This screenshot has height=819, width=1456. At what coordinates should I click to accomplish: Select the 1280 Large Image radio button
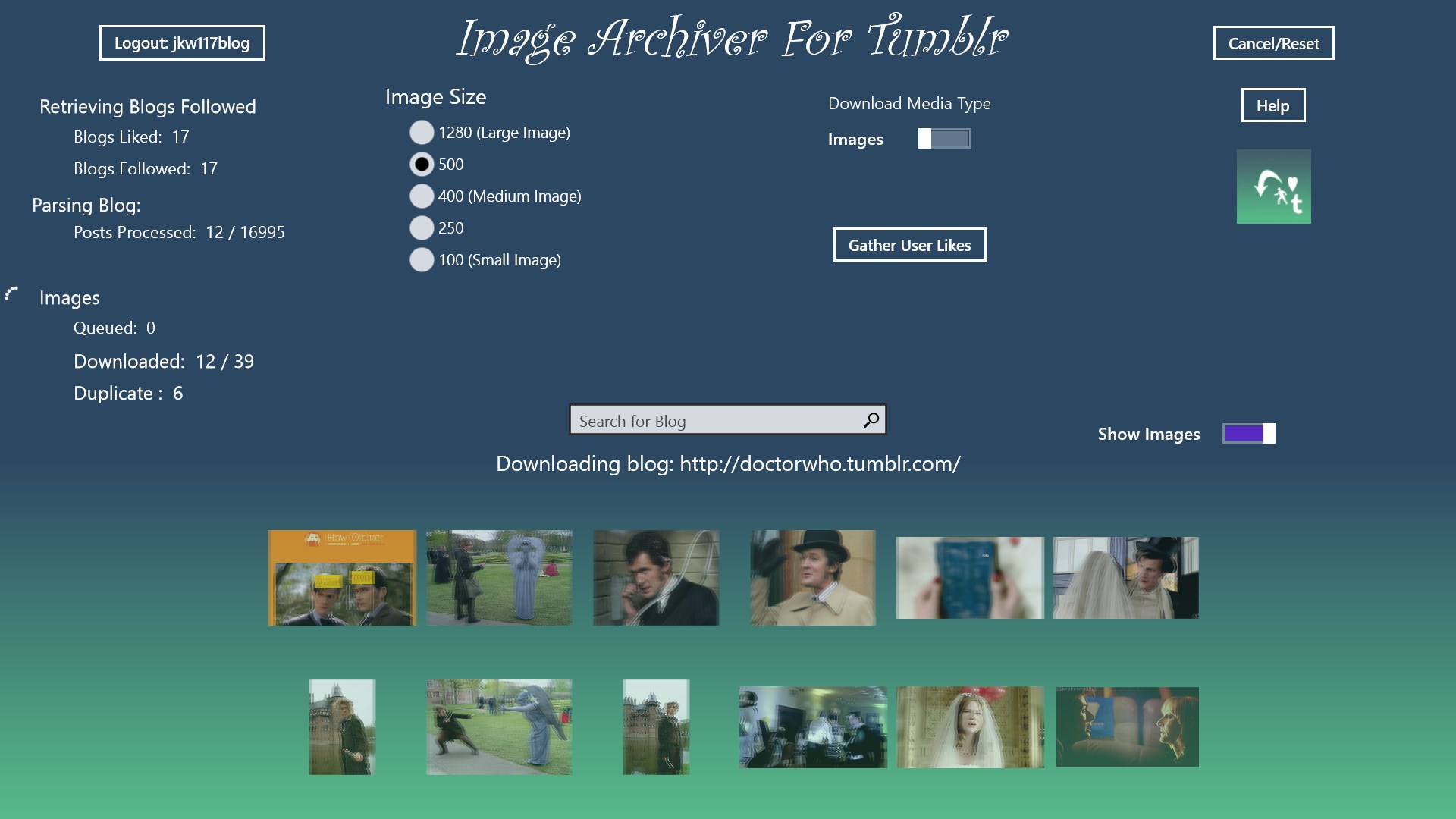[x=422, y=133]
